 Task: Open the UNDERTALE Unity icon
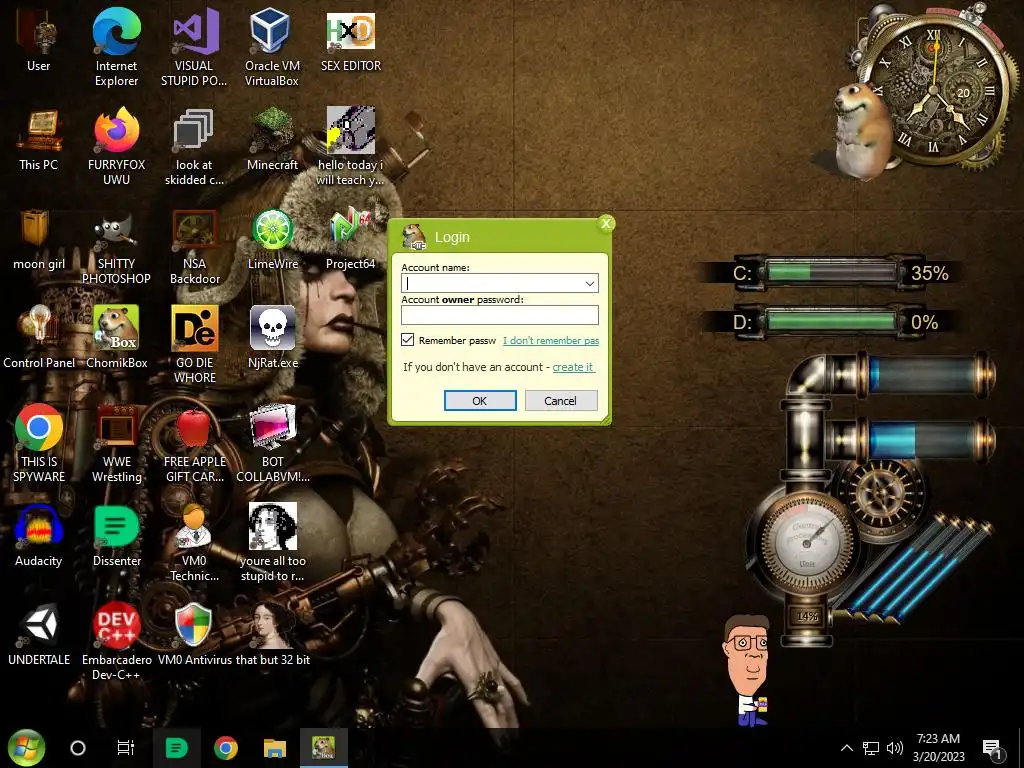pos(39,635)
